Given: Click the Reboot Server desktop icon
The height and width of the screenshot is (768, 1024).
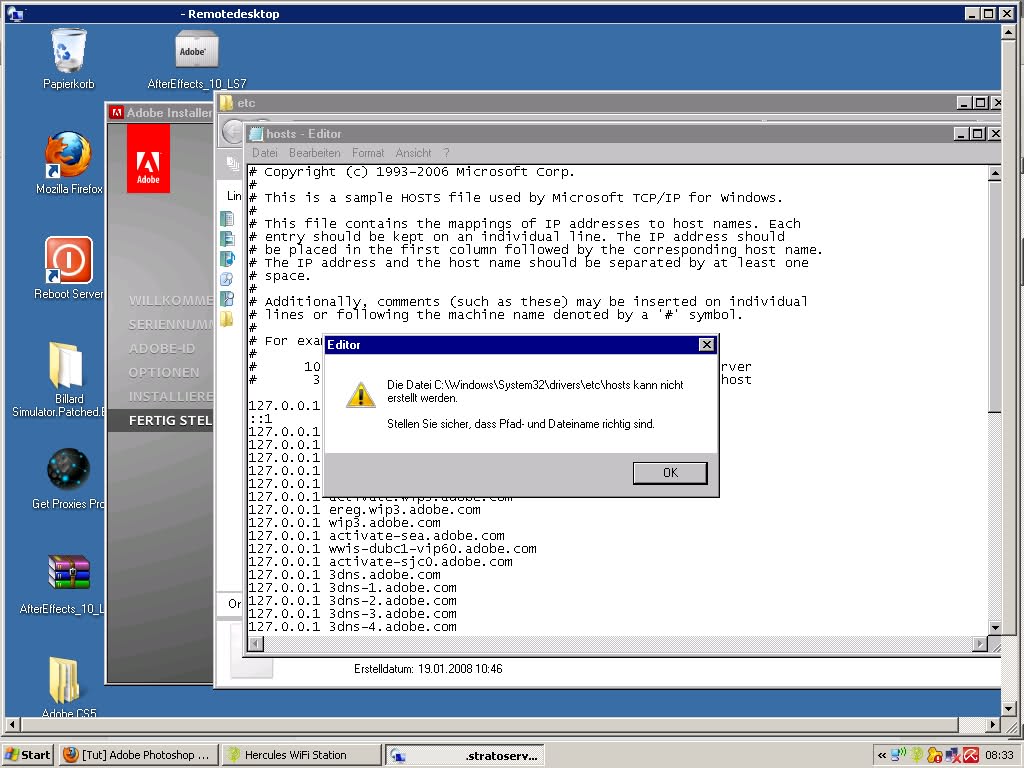Looking at the screenshot, I should [x=68, y=261].
